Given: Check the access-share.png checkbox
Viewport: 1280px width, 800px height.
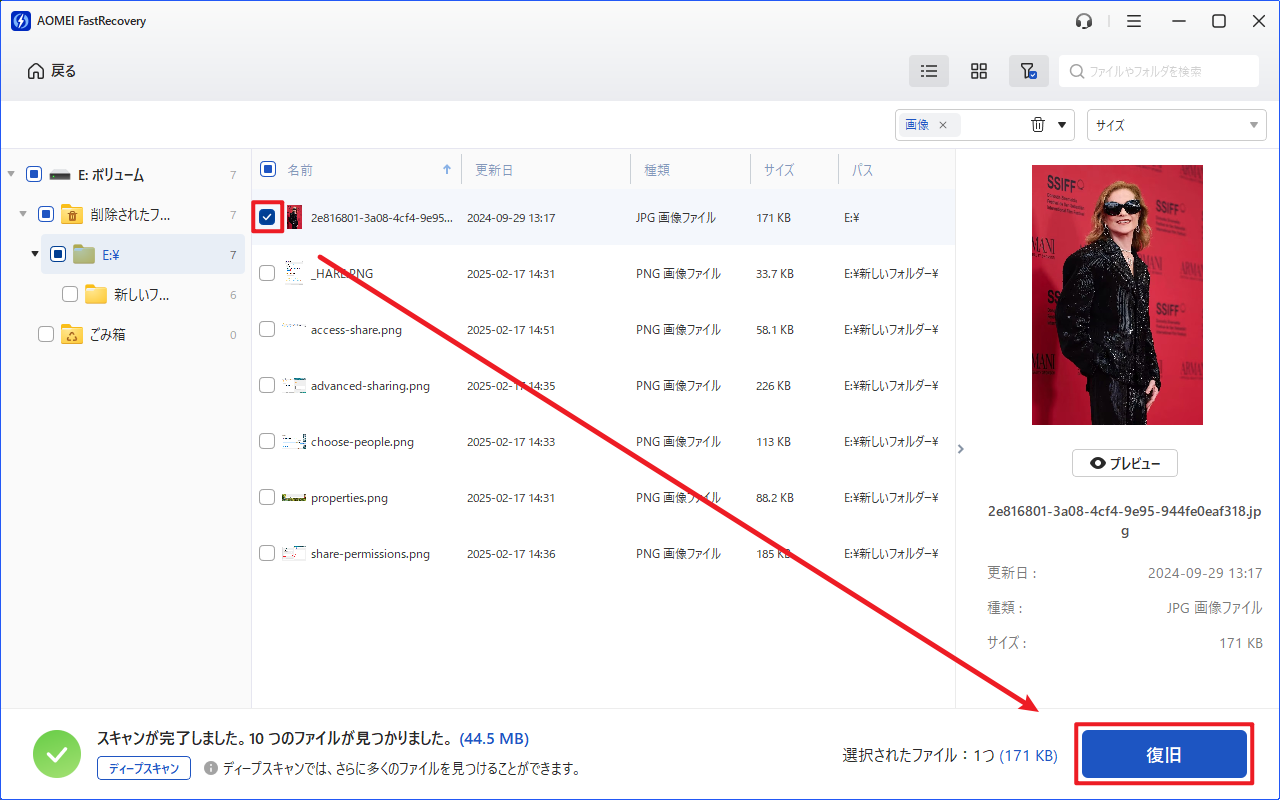Looking at the screenshot, I should click(x=267, y=329).
